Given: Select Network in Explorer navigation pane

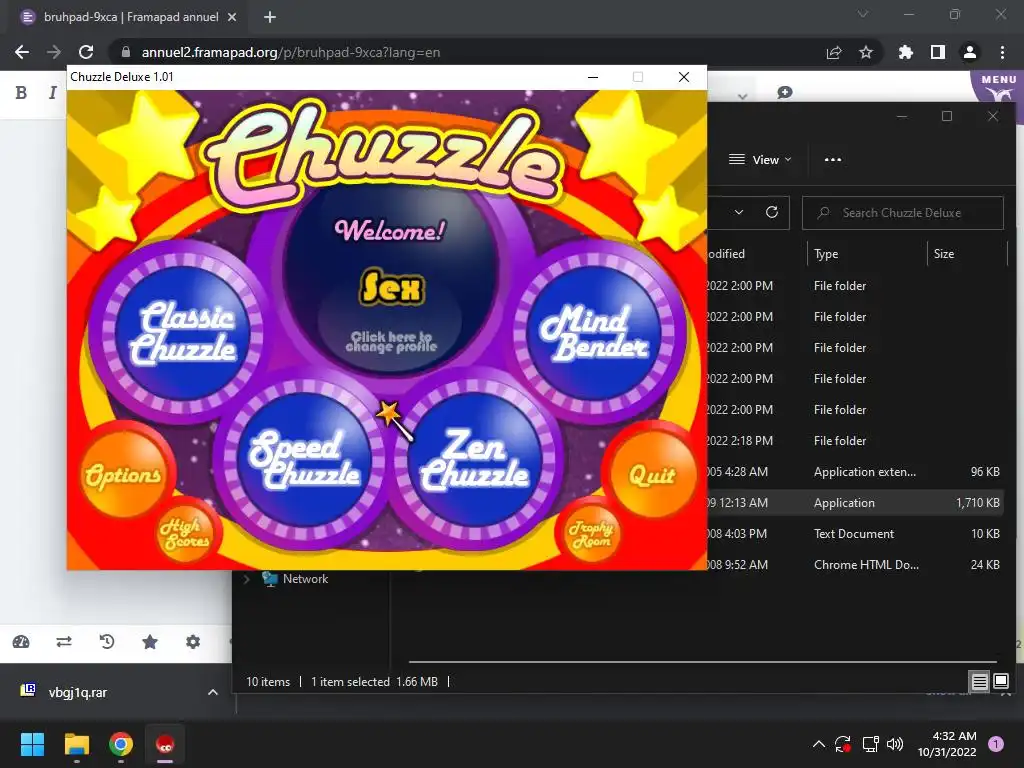Looking at the screenshot, I should point(305,579).
